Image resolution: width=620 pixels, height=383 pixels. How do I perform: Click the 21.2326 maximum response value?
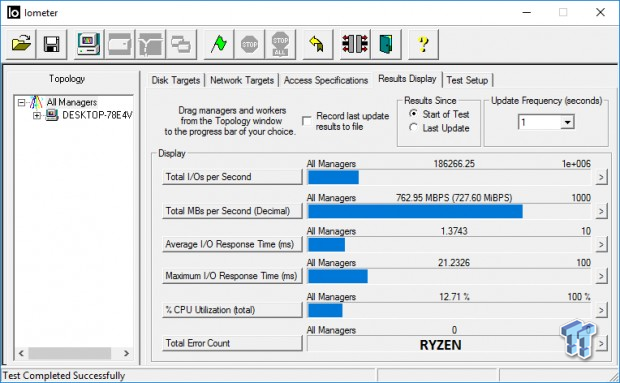click(x=454, y=262)
